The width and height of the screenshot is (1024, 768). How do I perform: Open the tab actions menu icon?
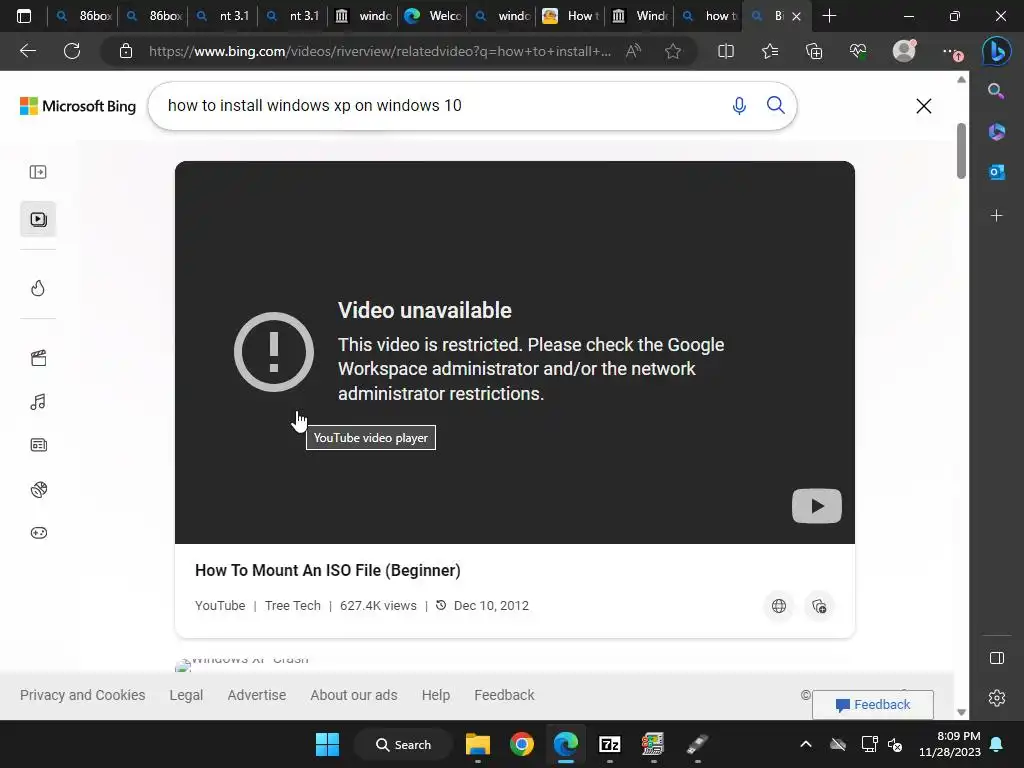coord(24,16)
